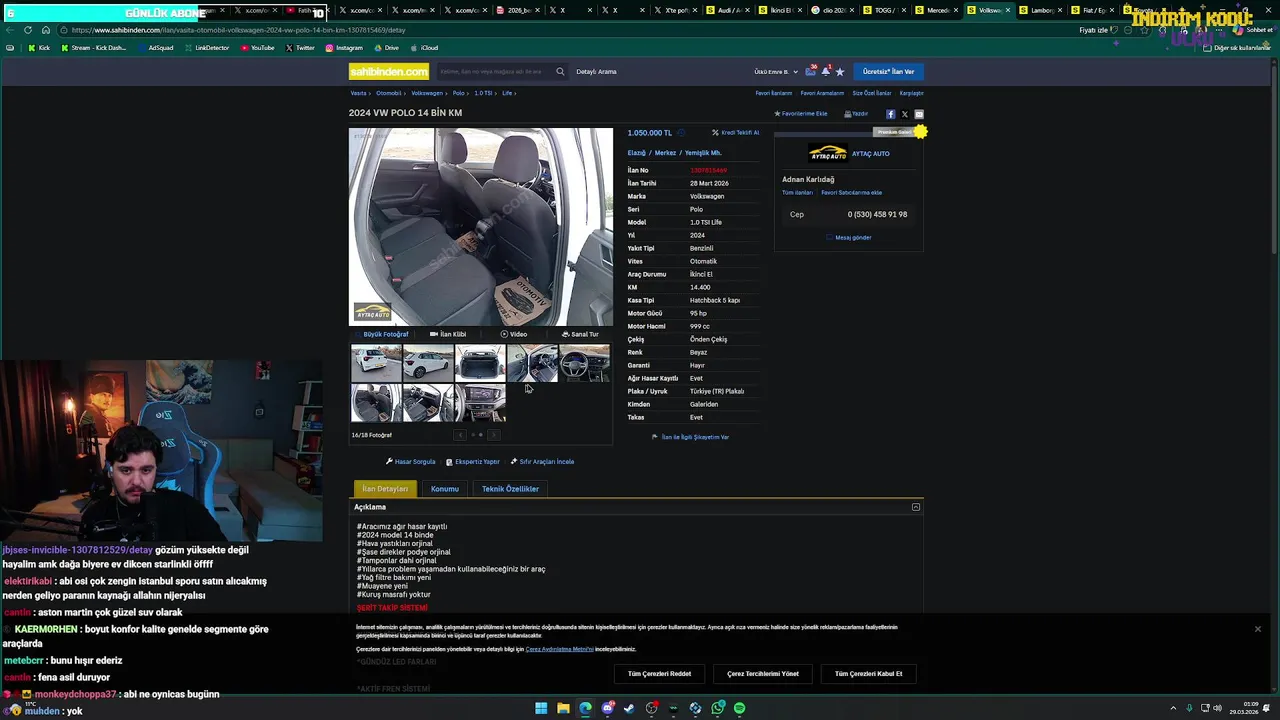
Task: Open WhatsApp from the taskbar
Action: 718,708
